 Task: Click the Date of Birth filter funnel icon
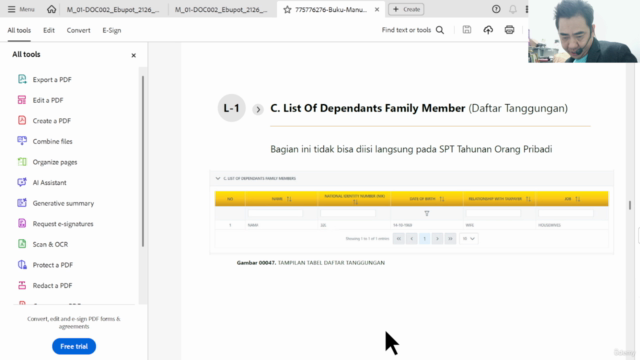pyautogui.click(x=427, y=213)
